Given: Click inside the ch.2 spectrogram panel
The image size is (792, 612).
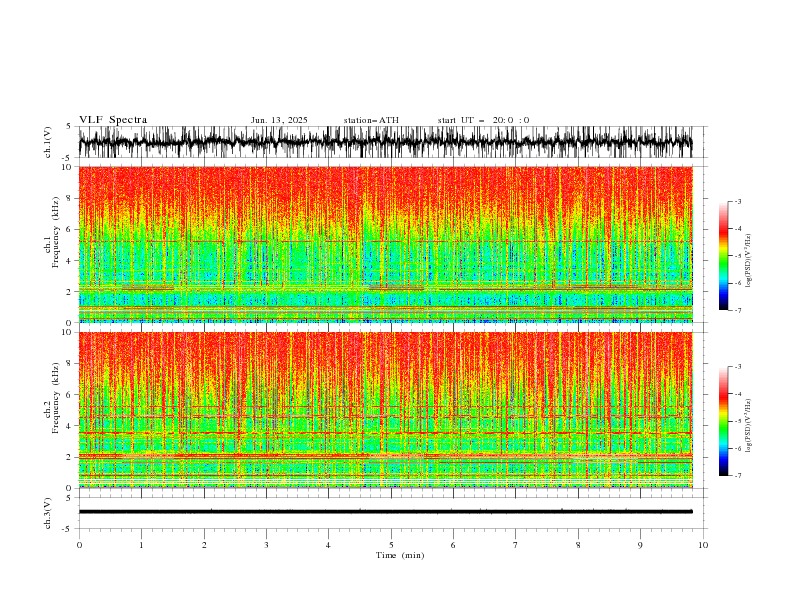Looking at the screenshot, I should [385, 410].
